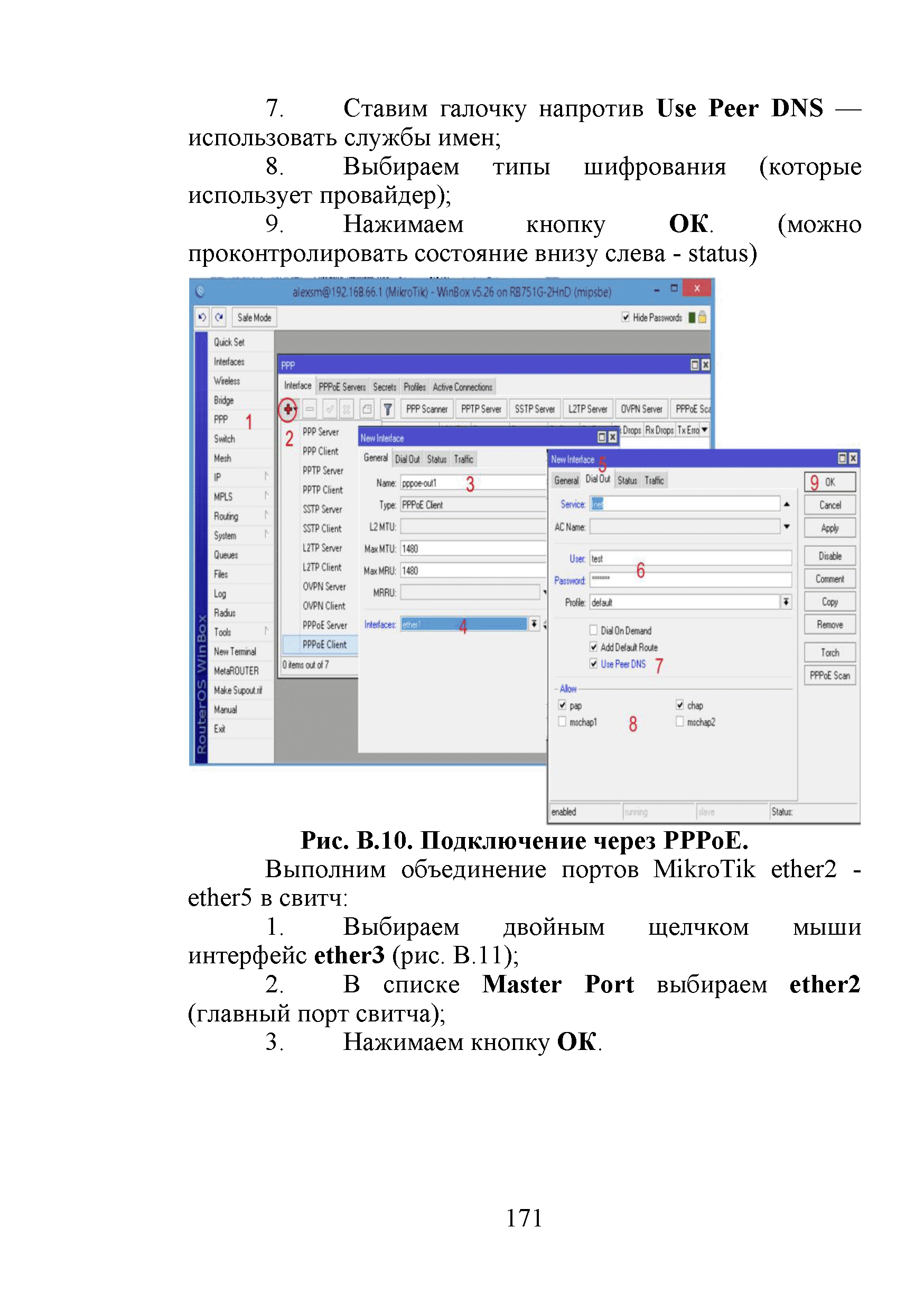Viewport: 924px width, 1311px height.
Task: Open New Terminal from the sidebar
Action: [235, 652]
